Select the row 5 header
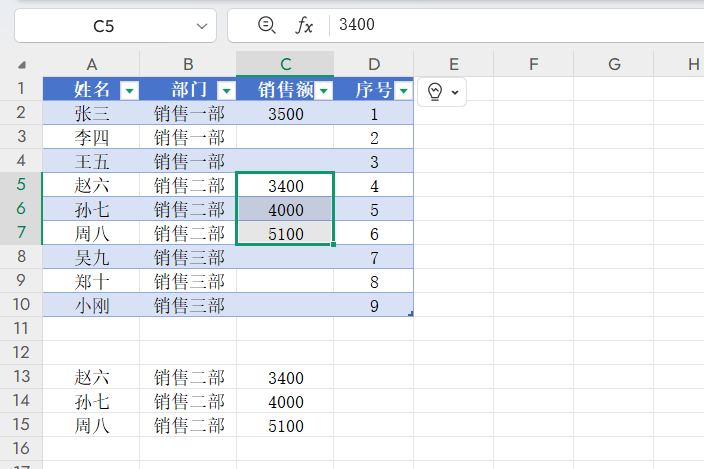The image size is (704, 469). click(21, 185)
